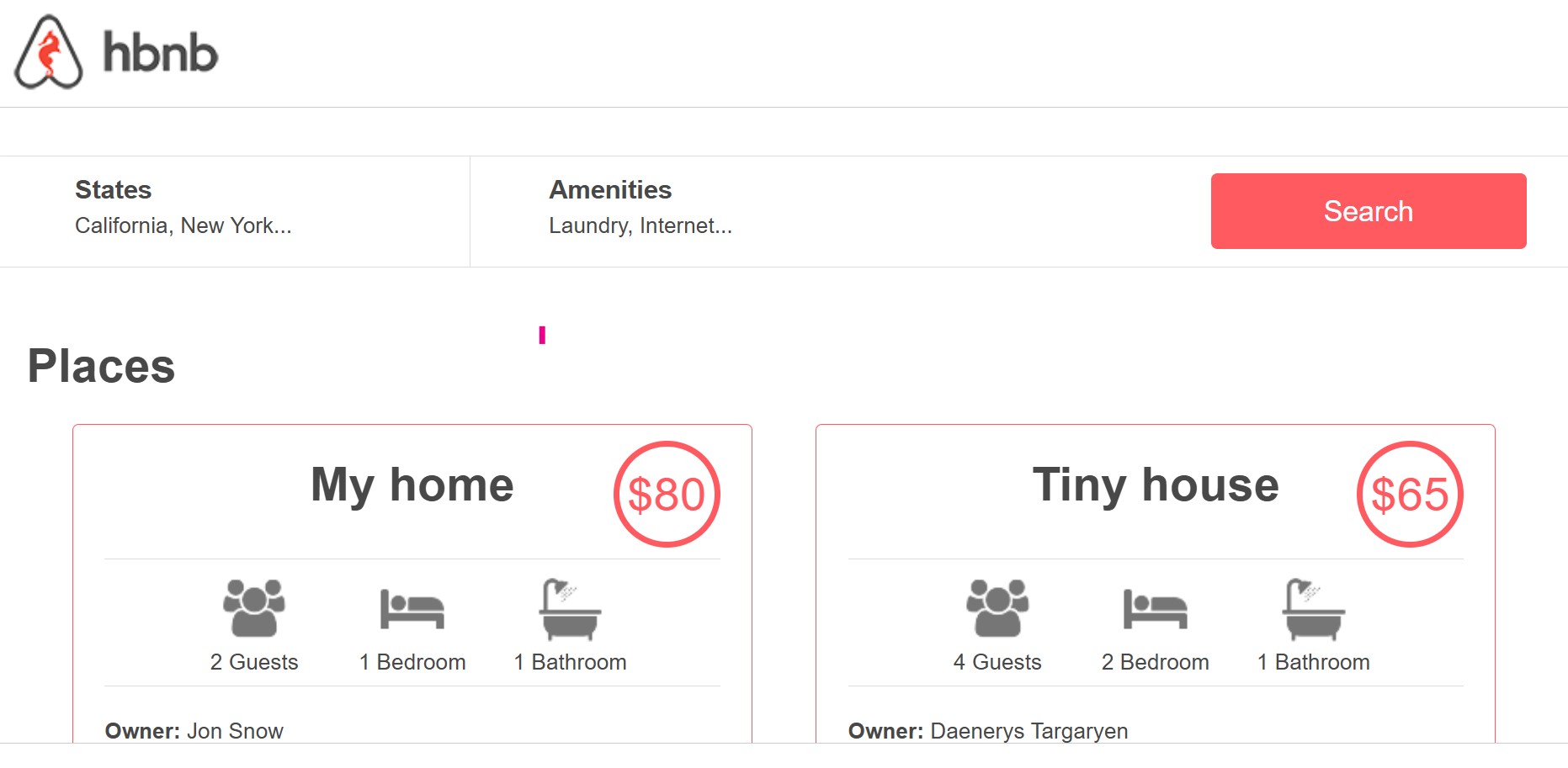This screenshot has width=1568, height=768.
Task: Click the $65 price badge
Action: pyautogui.click(x=1410, y=495)
